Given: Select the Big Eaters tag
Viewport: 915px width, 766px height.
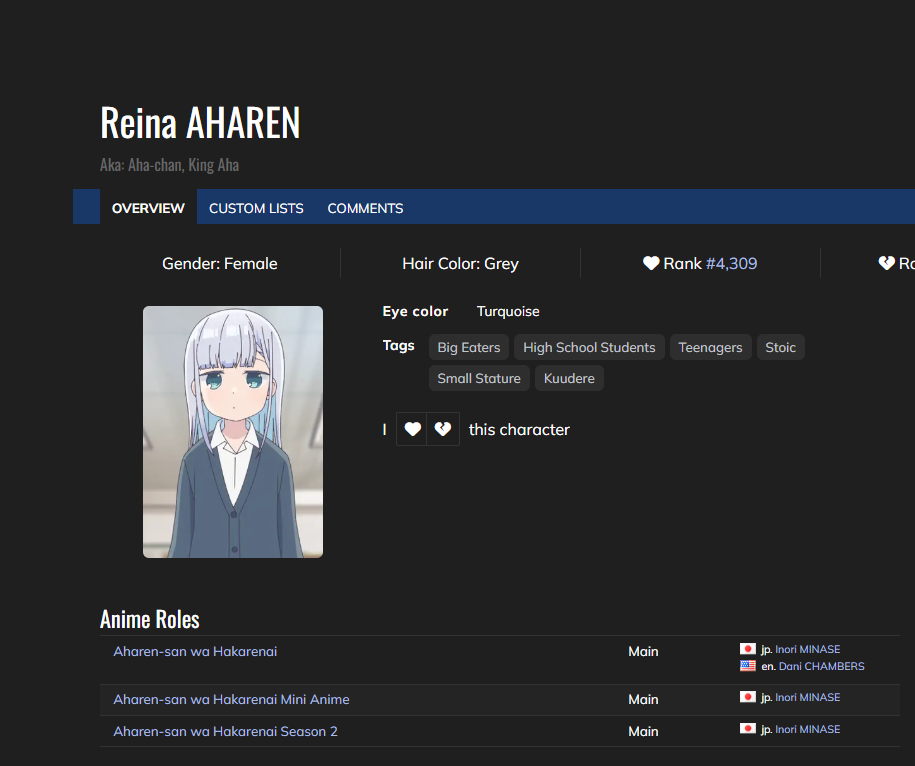Looking at the screenshot, I should (468, 347).
